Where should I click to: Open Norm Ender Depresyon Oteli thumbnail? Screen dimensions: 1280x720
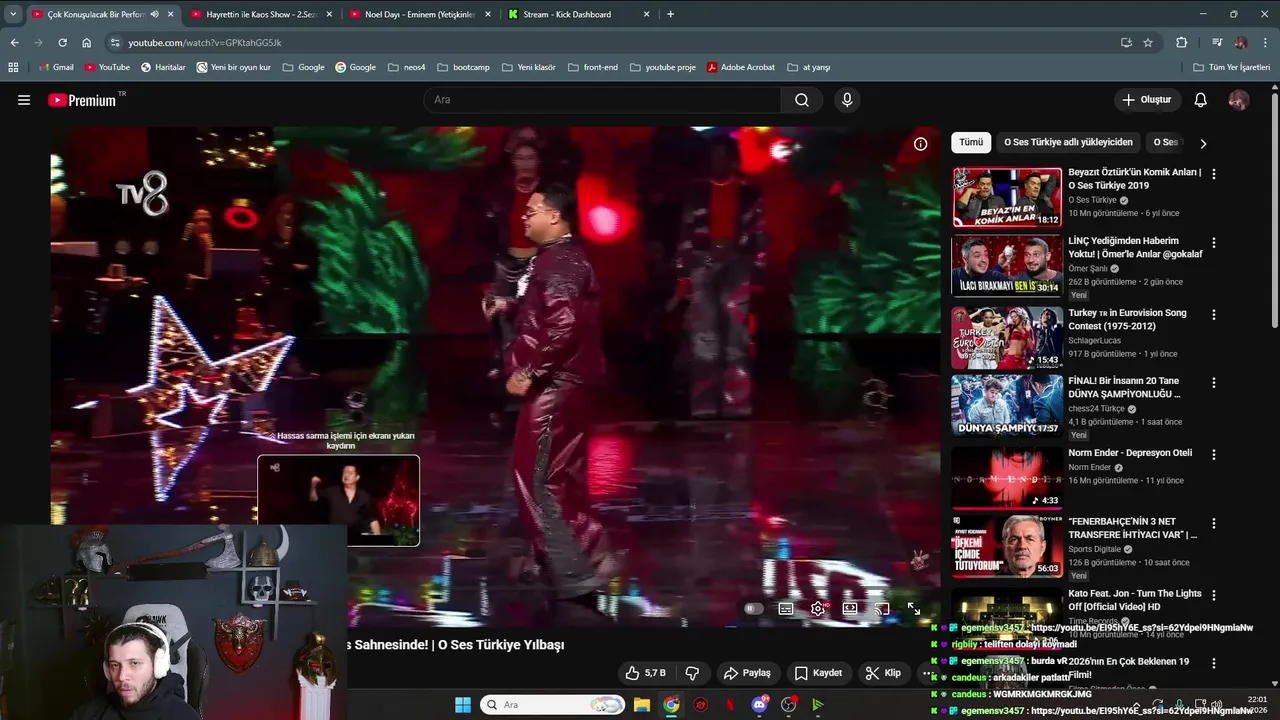pyautogui.click(x=1007, y=477)
